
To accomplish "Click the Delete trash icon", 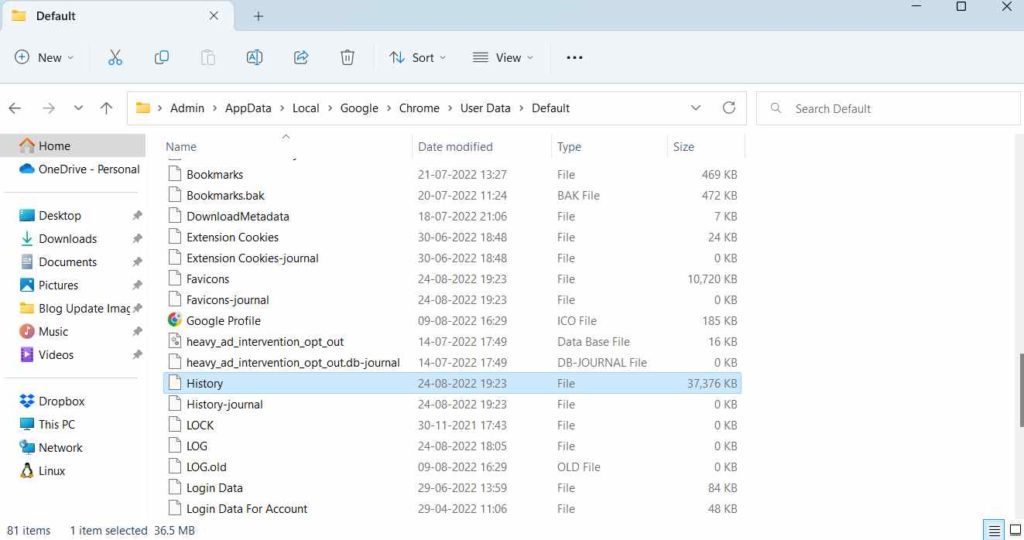I will (x=347, y=57).
